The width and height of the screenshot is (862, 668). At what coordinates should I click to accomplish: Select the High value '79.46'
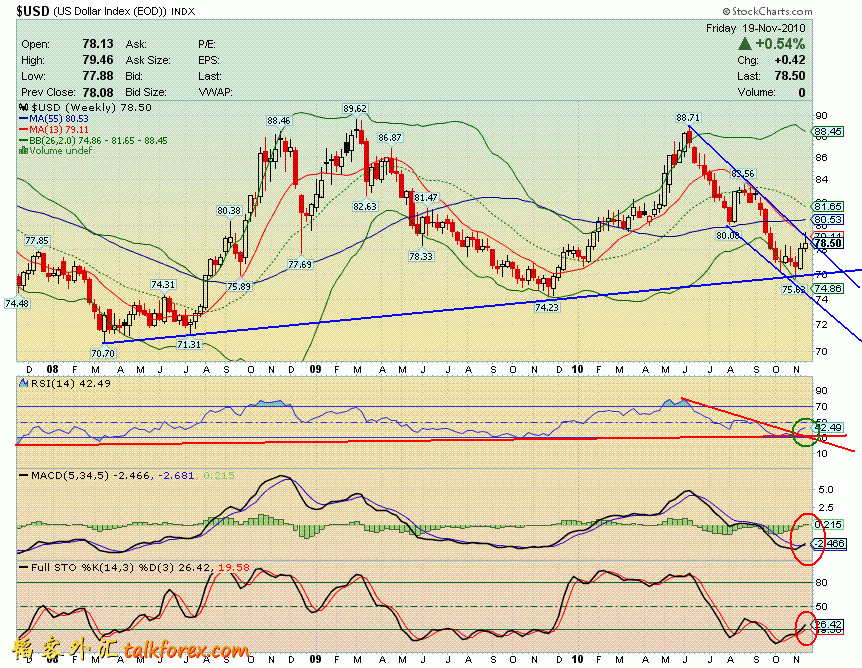(98, 60)
